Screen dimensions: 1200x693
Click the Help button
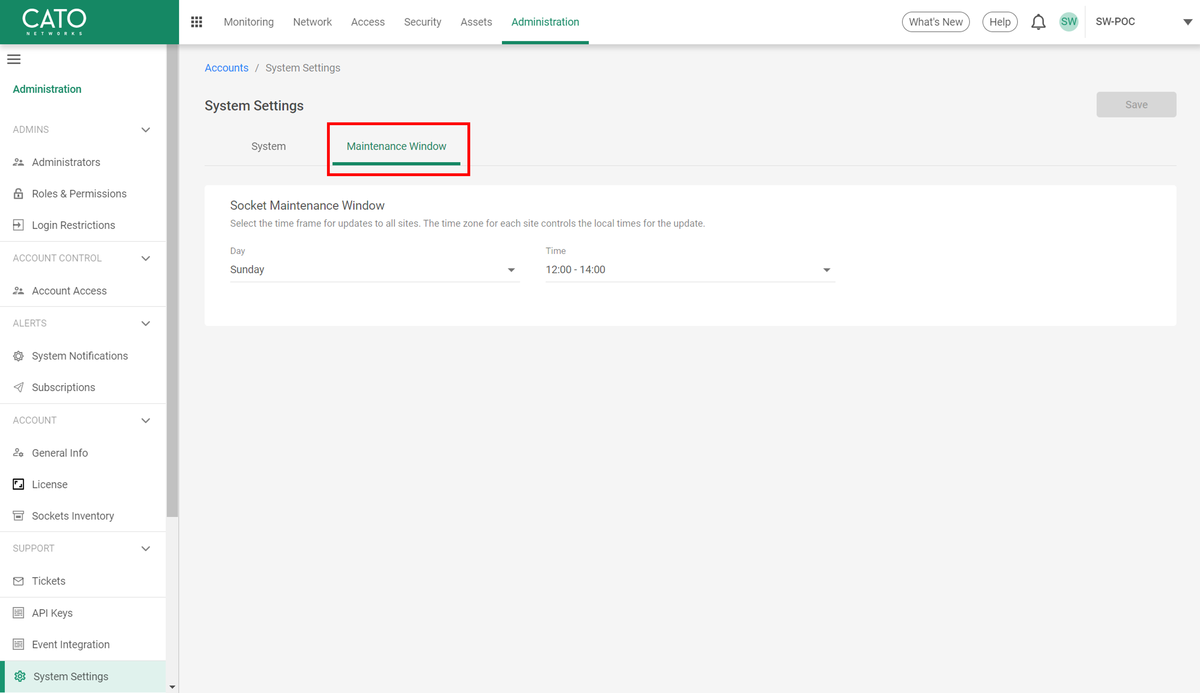[x=1000, y=22]
